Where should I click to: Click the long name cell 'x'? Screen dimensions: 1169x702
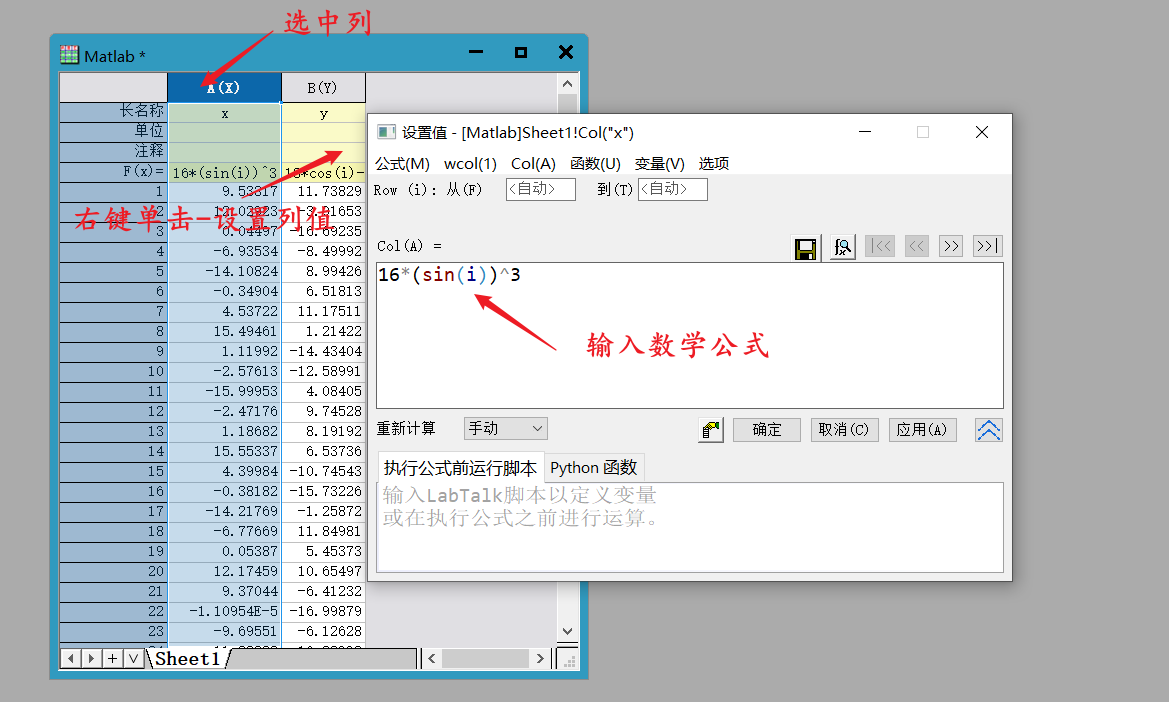pos(224,113)
